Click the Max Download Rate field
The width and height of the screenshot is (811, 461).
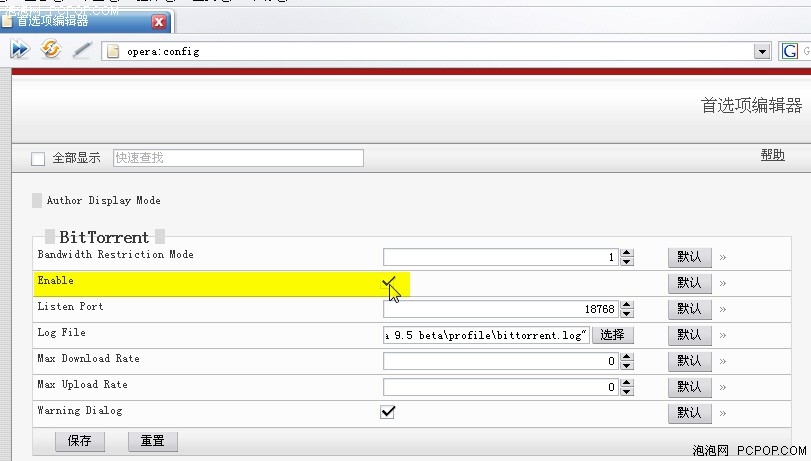[501, 361]
